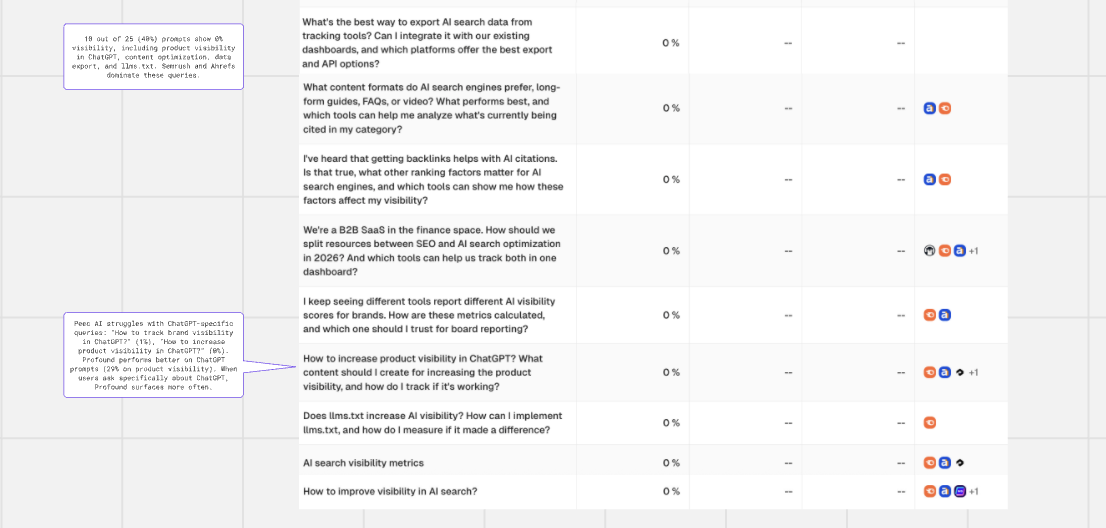Click black swirl icon in 'AI search visibility metrics' row

[x=960, y=463]
